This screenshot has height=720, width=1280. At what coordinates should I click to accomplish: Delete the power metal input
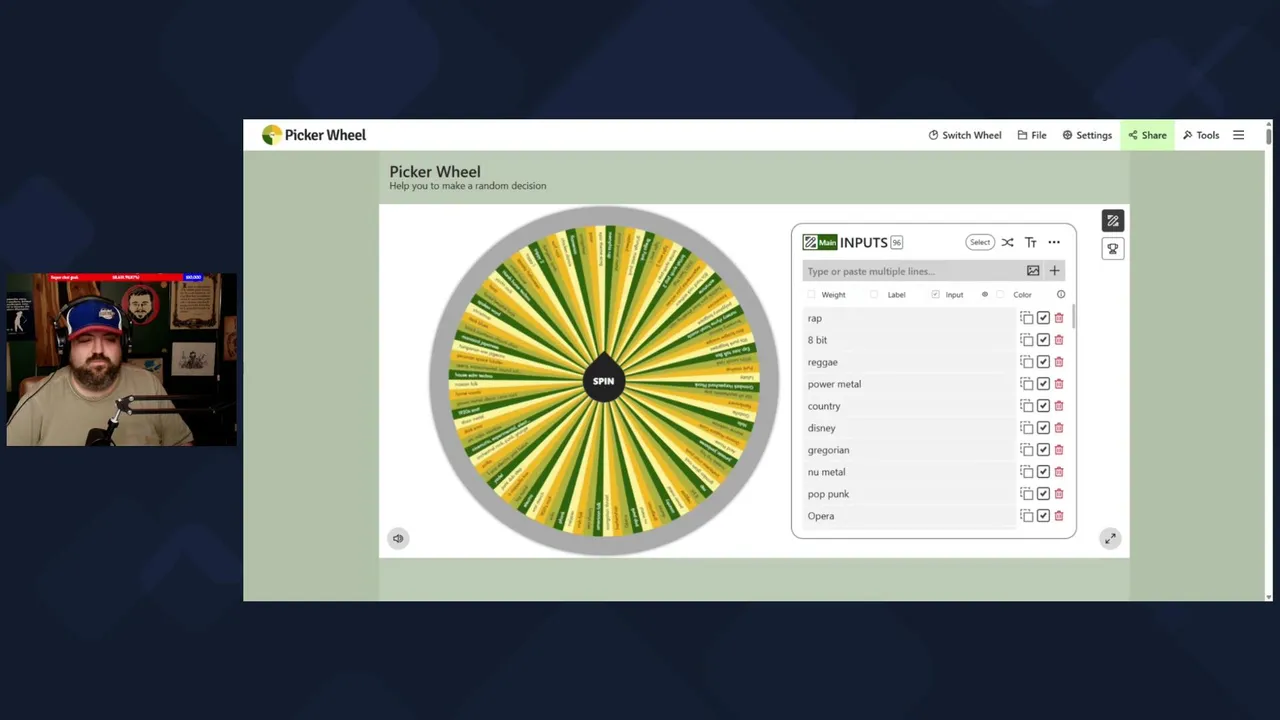[x=1059, y=384]
